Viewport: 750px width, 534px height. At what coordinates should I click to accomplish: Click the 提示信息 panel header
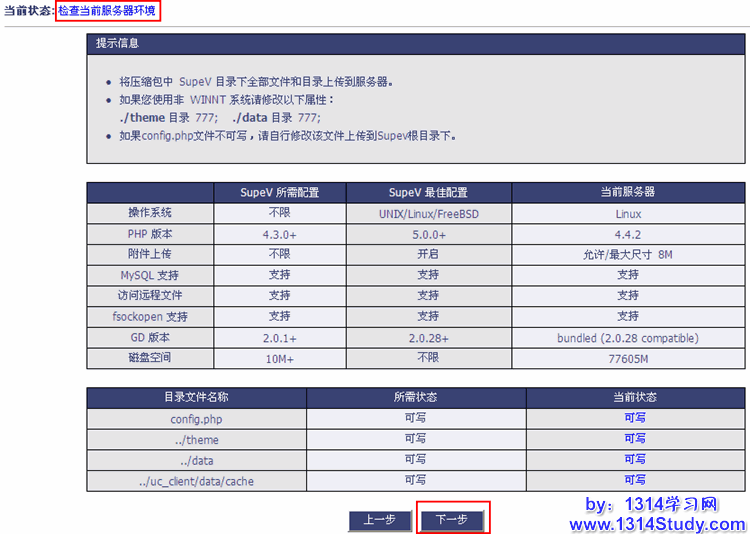[x=118, y=44]
